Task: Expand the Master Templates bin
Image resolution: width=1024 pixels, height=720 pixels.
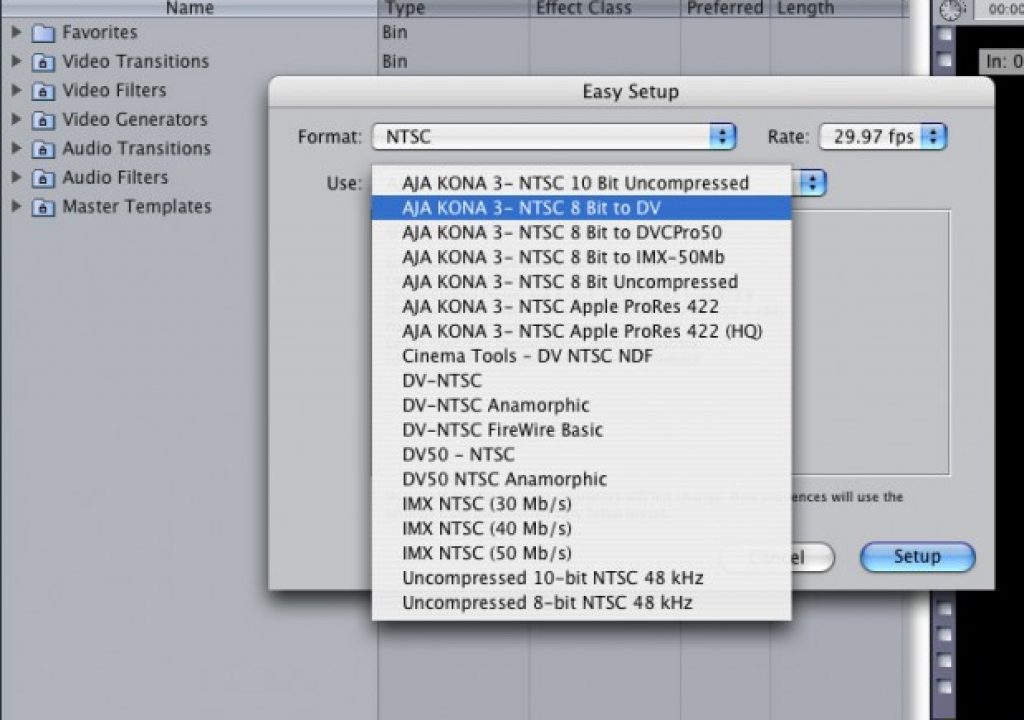Action: pos(17,206)
